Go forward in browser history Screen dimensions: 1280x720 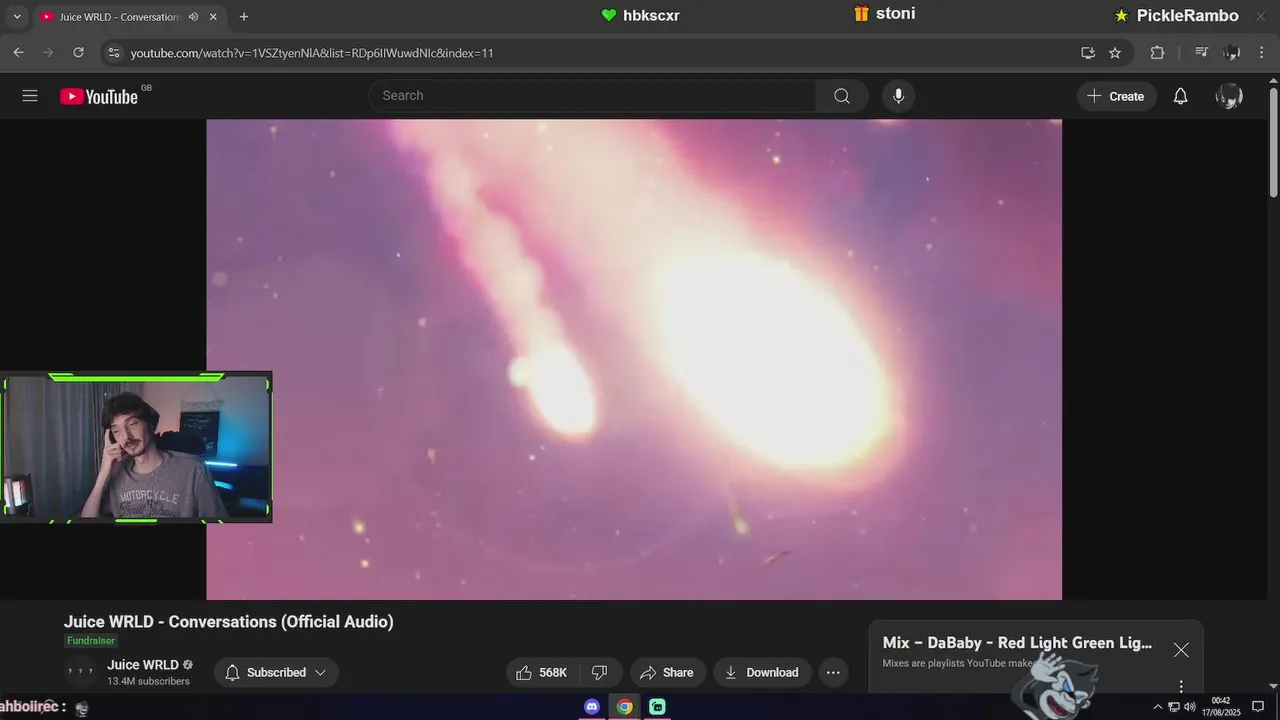pos(48,53)
